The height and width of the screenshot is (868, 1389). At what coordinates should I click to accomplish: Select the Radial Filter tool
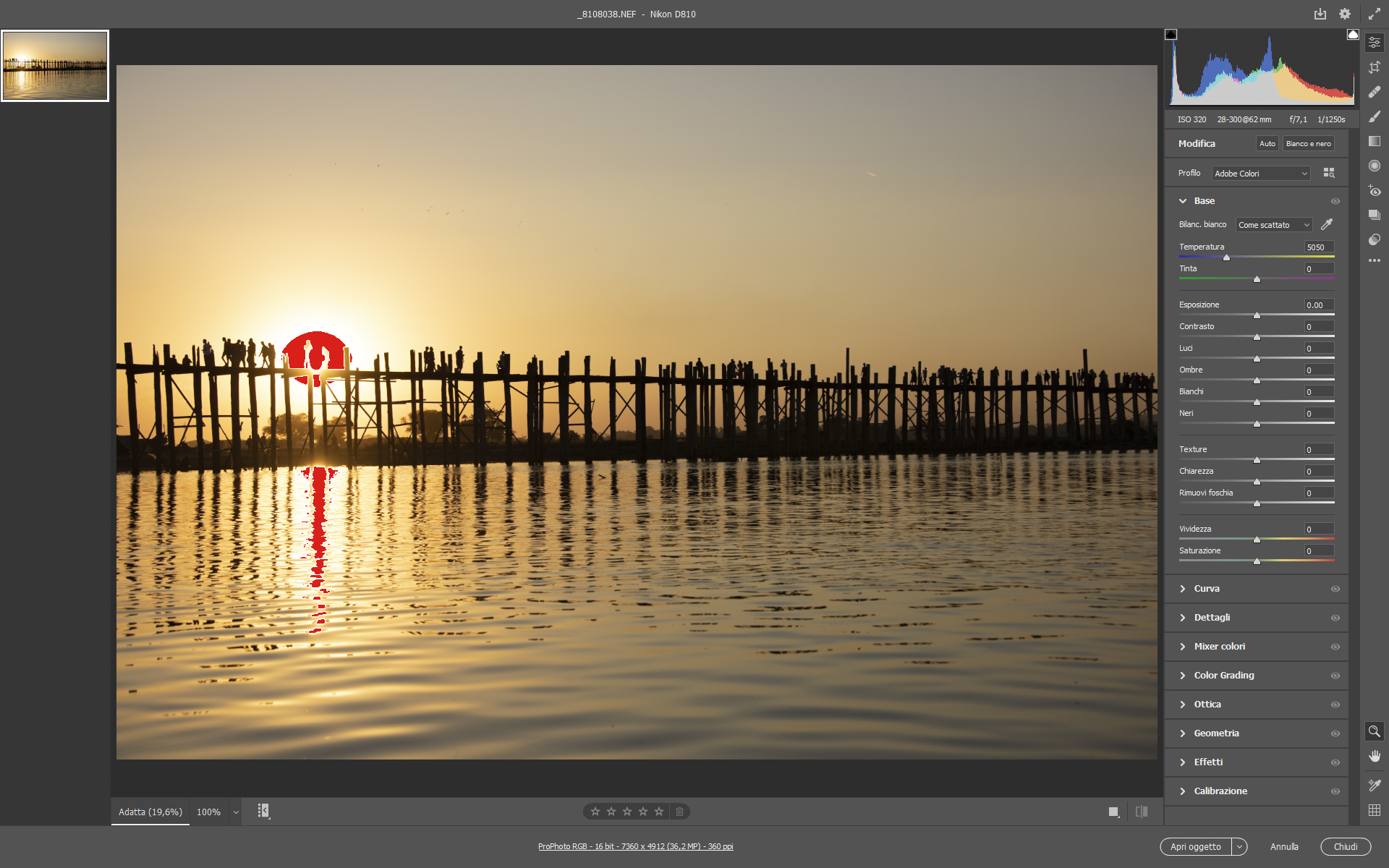[x=1375, y=166]
